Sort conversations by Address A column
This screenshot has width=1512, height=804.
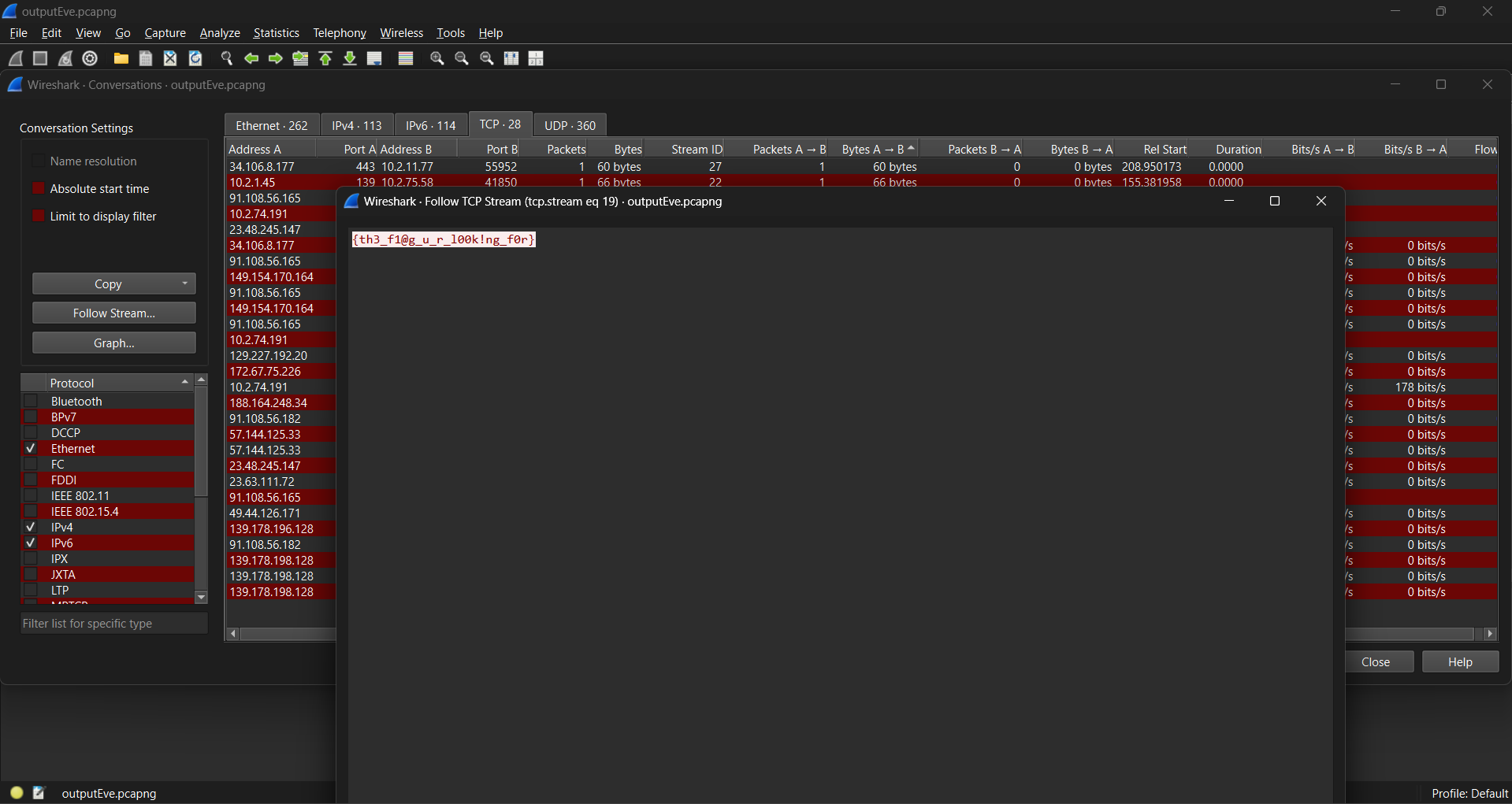271,149
